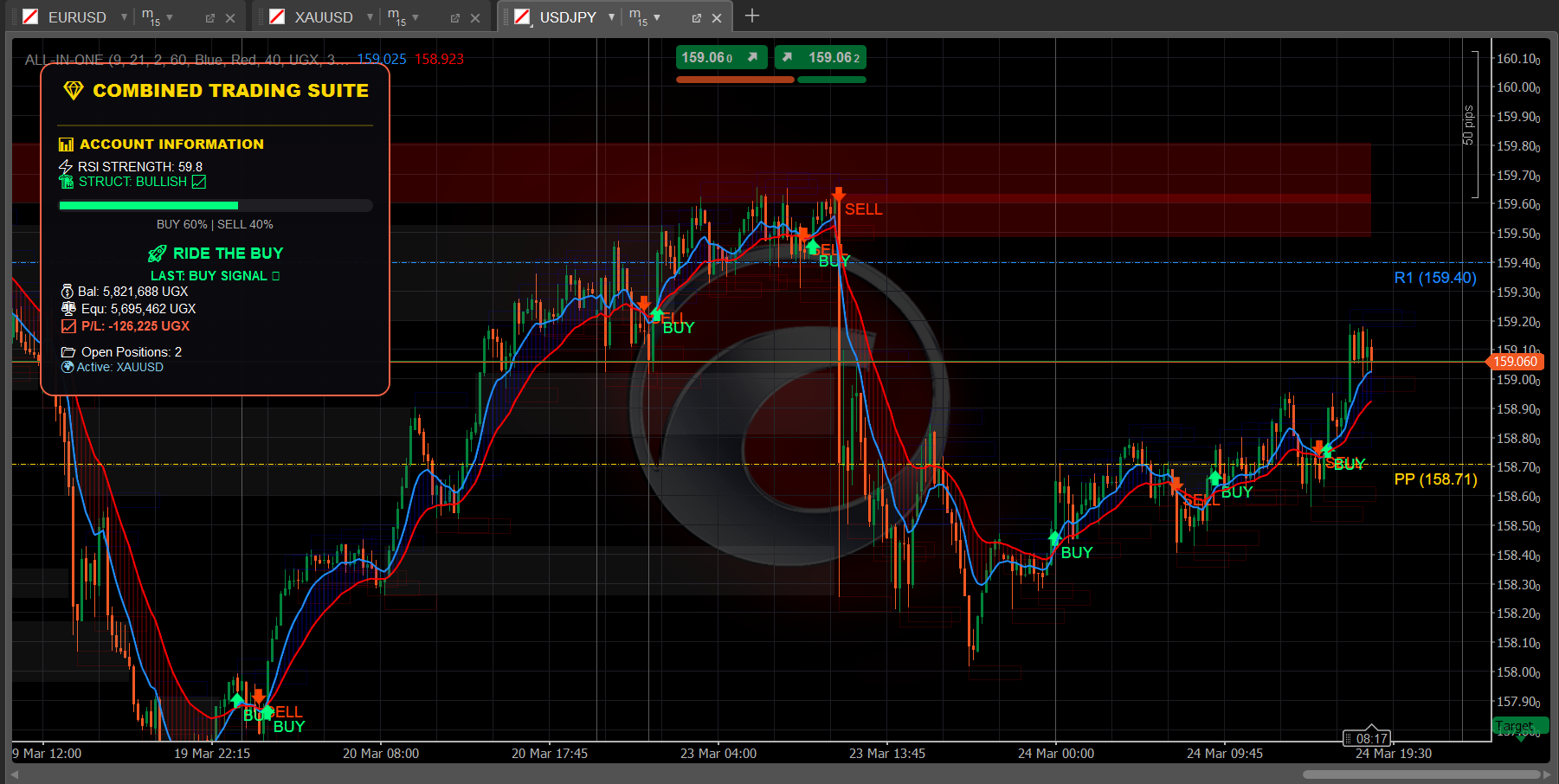The image size is (1559, 784).
Task: Open the USDJPY symbol dropdown
Action: pyautogui.click(x=611, y=17)
